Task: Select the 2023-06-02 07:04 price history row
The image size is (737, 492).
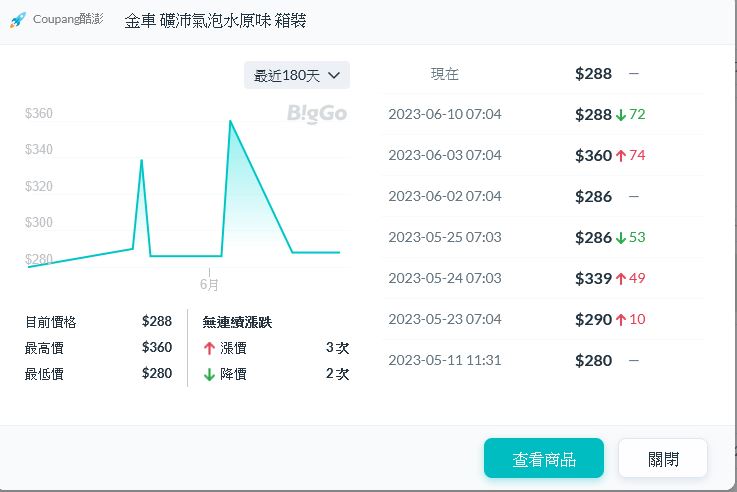Action: [x=543, y=197]
